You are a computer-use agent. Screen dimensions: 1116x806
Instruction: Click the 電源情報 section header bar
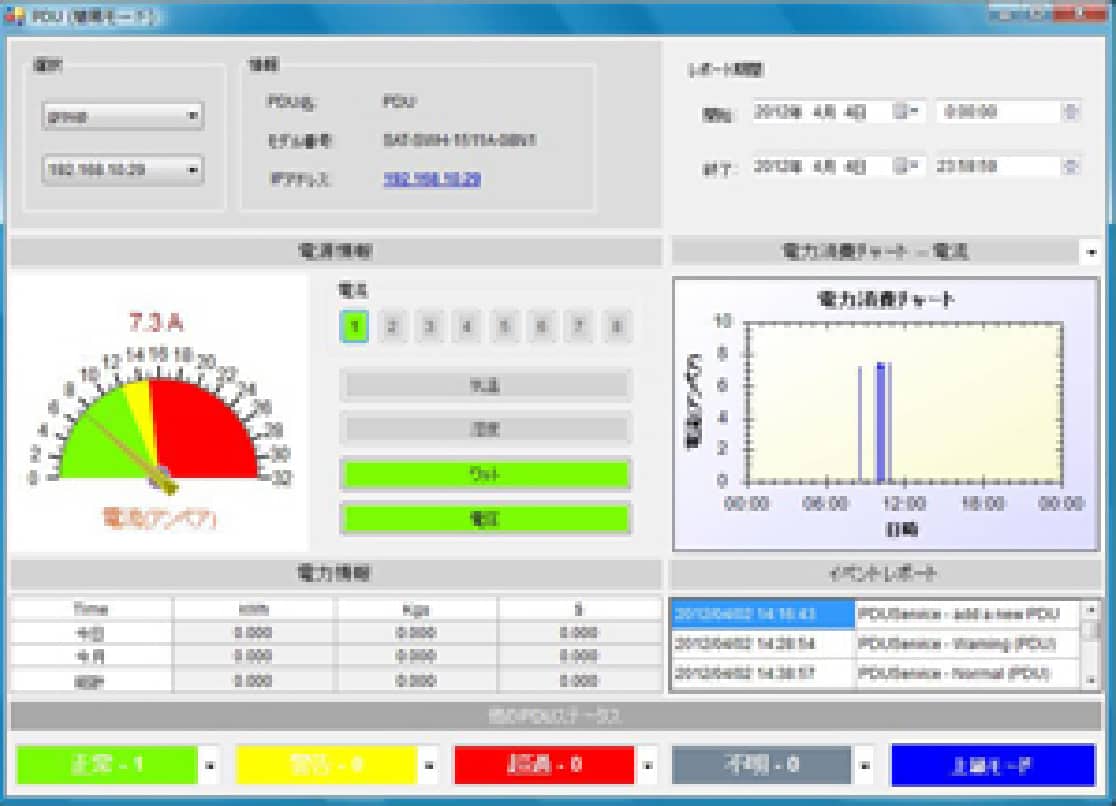point(335,251)
